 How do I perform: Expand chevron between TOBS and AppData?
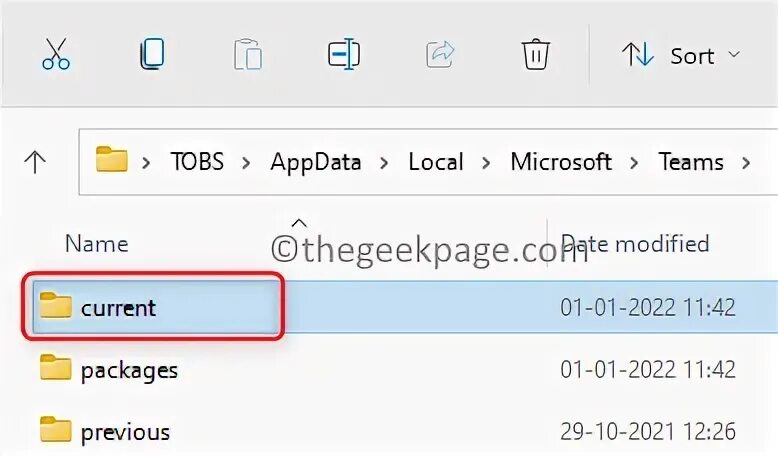pos(247,162)
